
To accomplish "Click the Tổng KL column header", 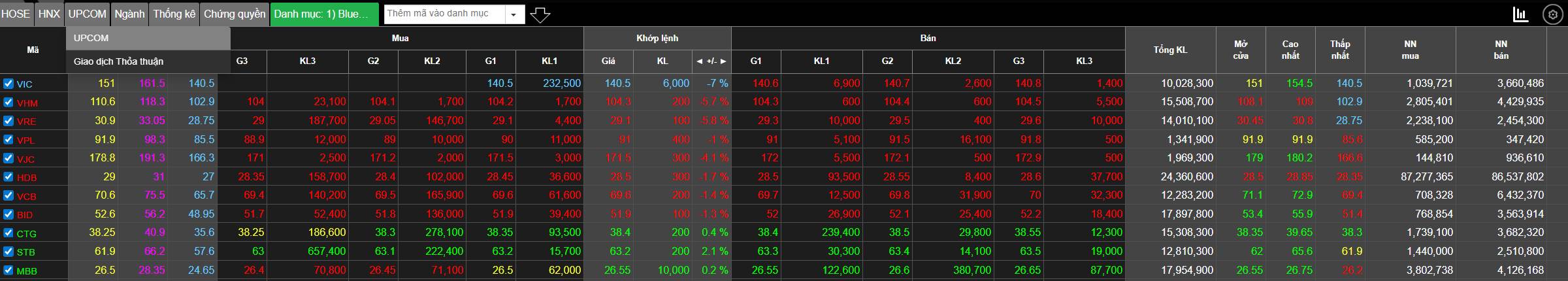I will click(x=1171, y=50).
